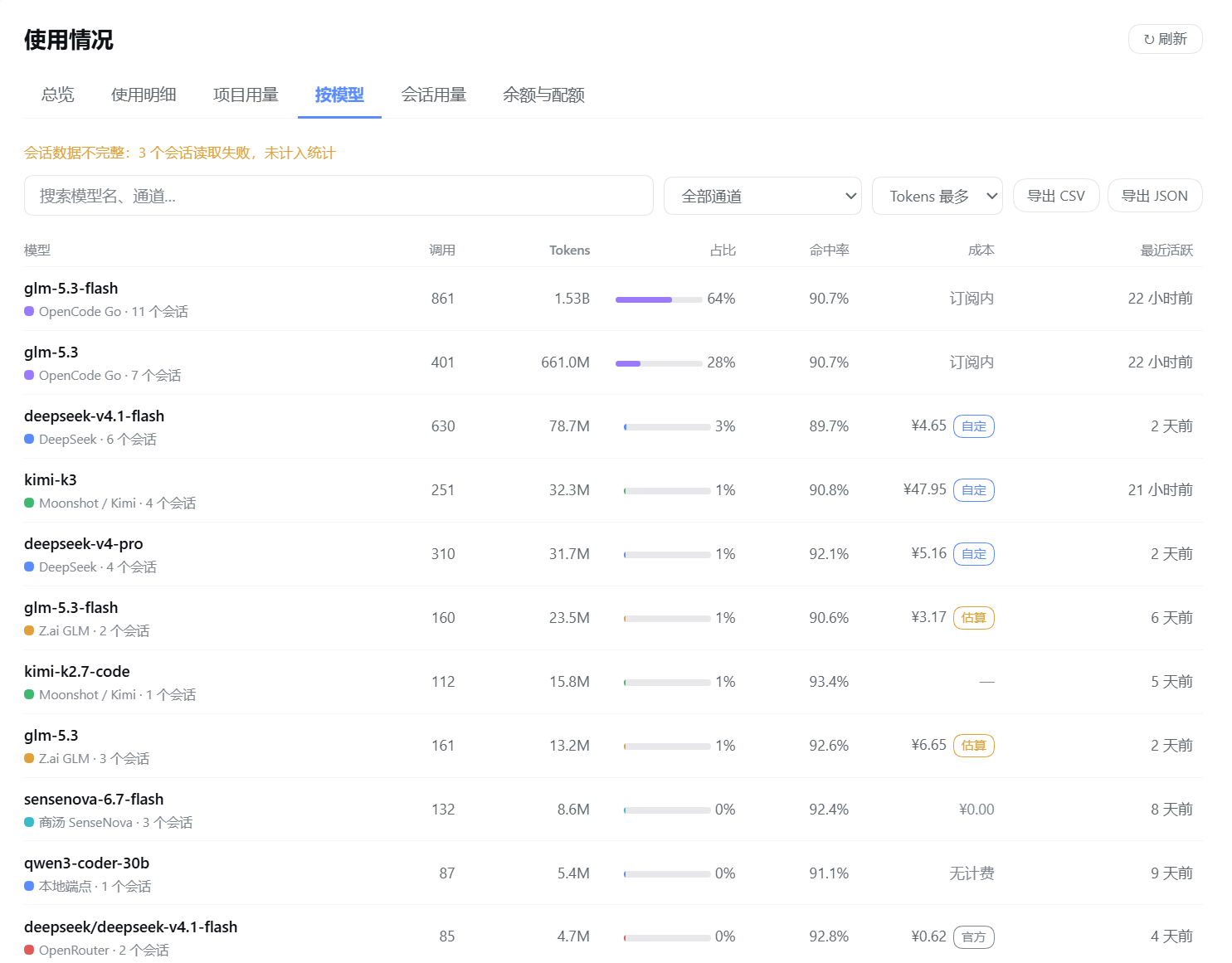Screen dimensions: 1232x963
Task: Click the 861 call count value
Action: point(443,299)
